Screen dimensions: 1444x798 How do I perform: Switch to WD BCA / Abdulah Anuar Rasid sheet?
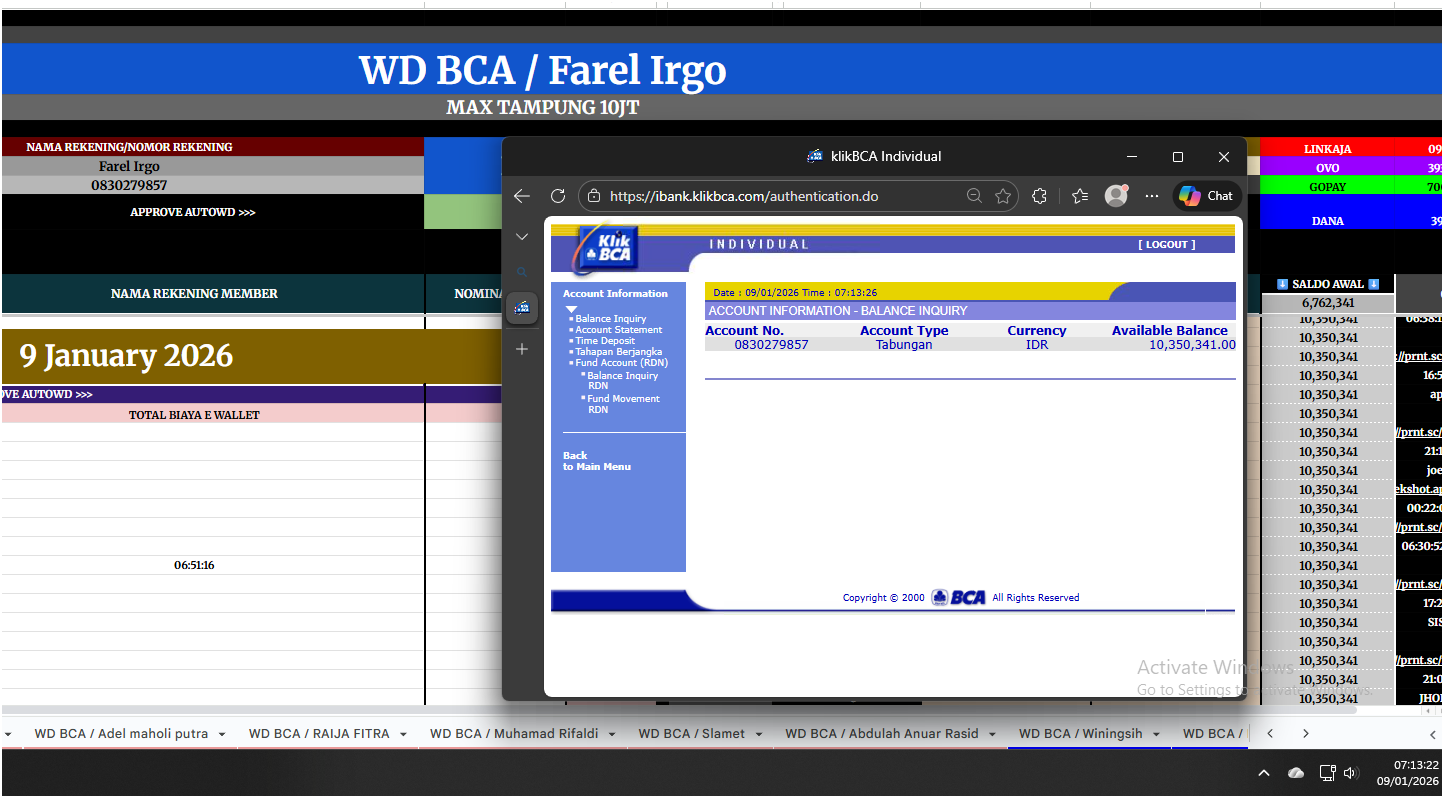tap(882, 734)
